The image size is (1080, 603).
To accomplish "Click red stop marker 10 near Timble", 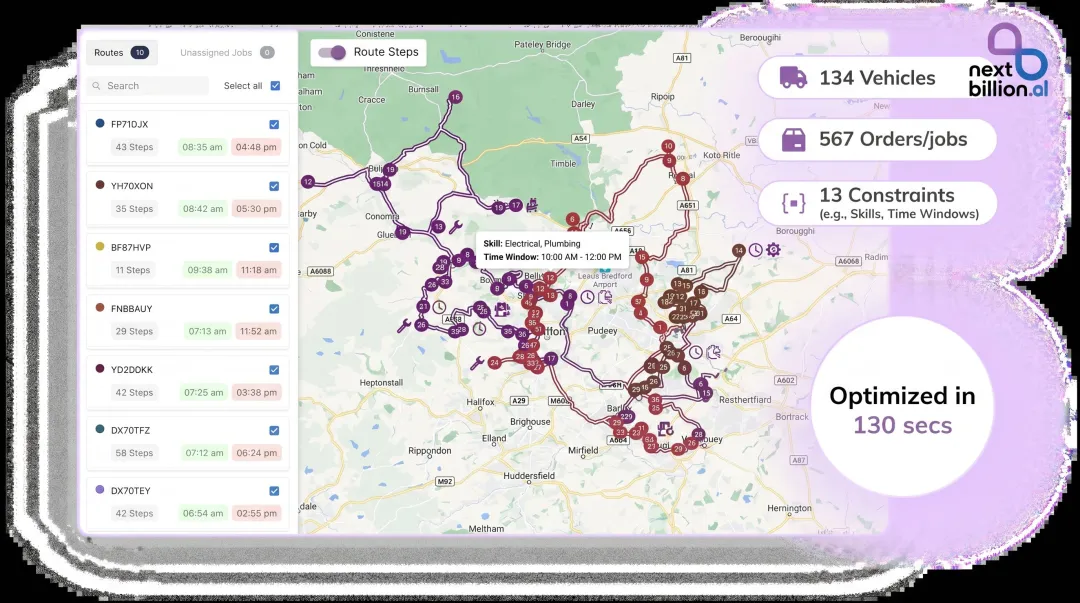I will [x=668, y=146].
